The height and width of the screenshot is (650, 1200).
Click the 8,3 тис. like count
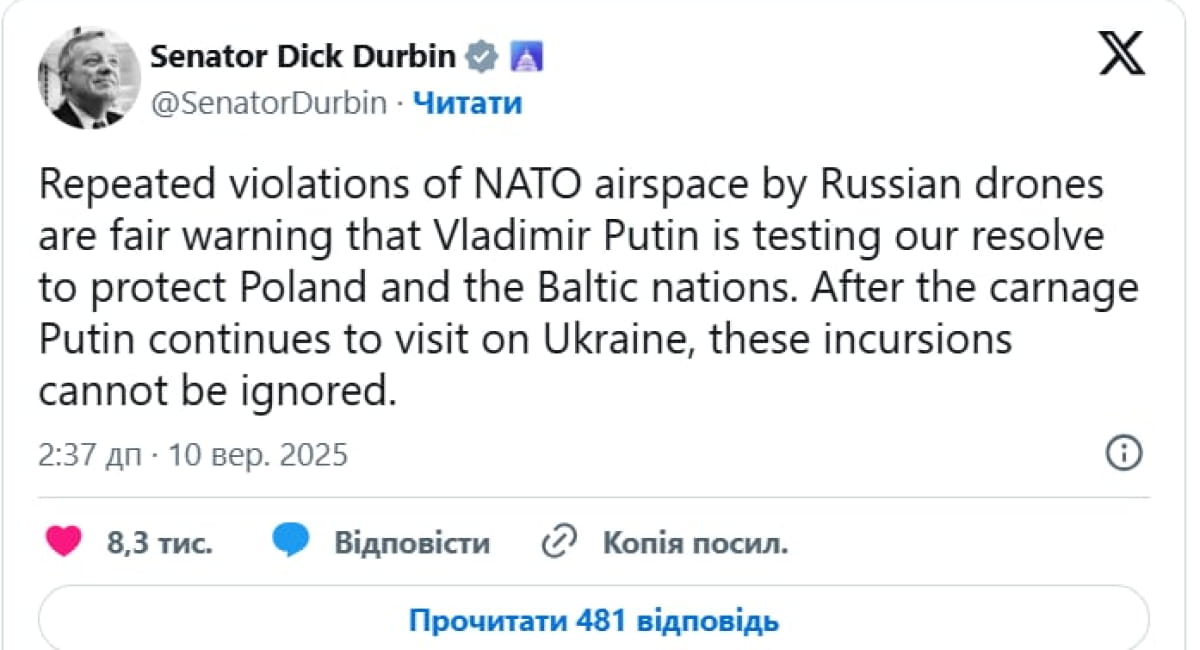pyautogui.click(x=159, y=543)
